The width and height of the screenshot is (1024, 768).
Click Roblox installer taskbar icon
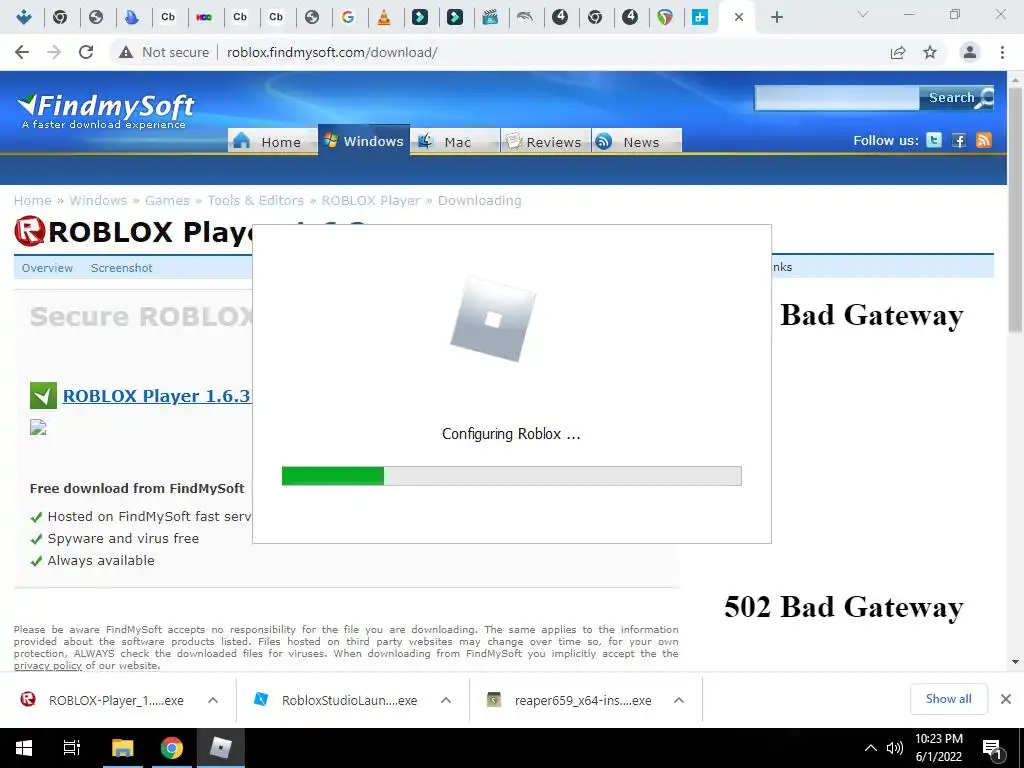pyautogui.click(x=221, y=748)
